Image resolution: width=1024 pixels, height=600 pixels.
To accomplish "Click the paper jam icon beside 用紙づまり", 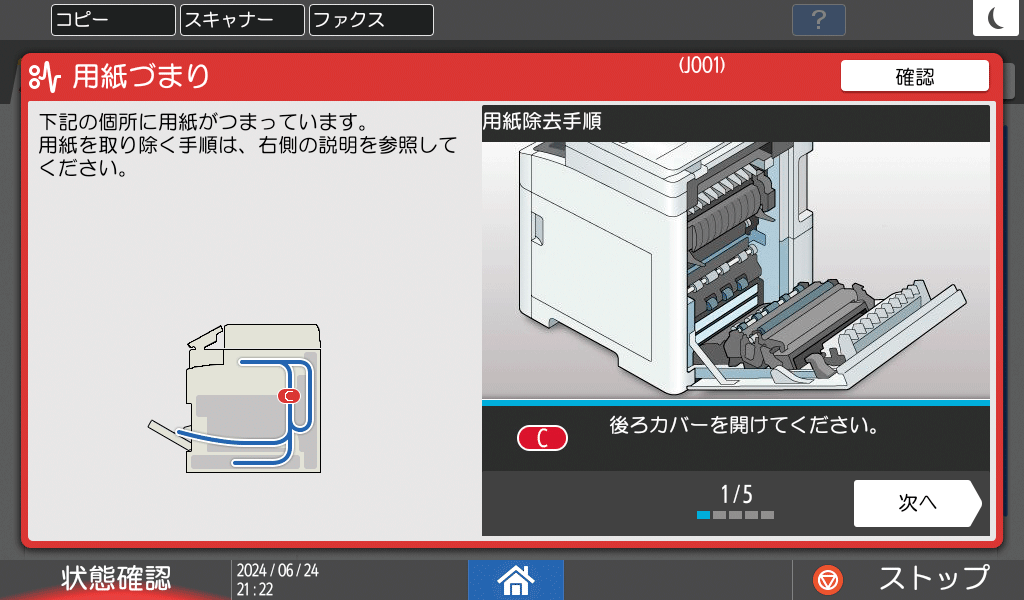I will [46, 76].
